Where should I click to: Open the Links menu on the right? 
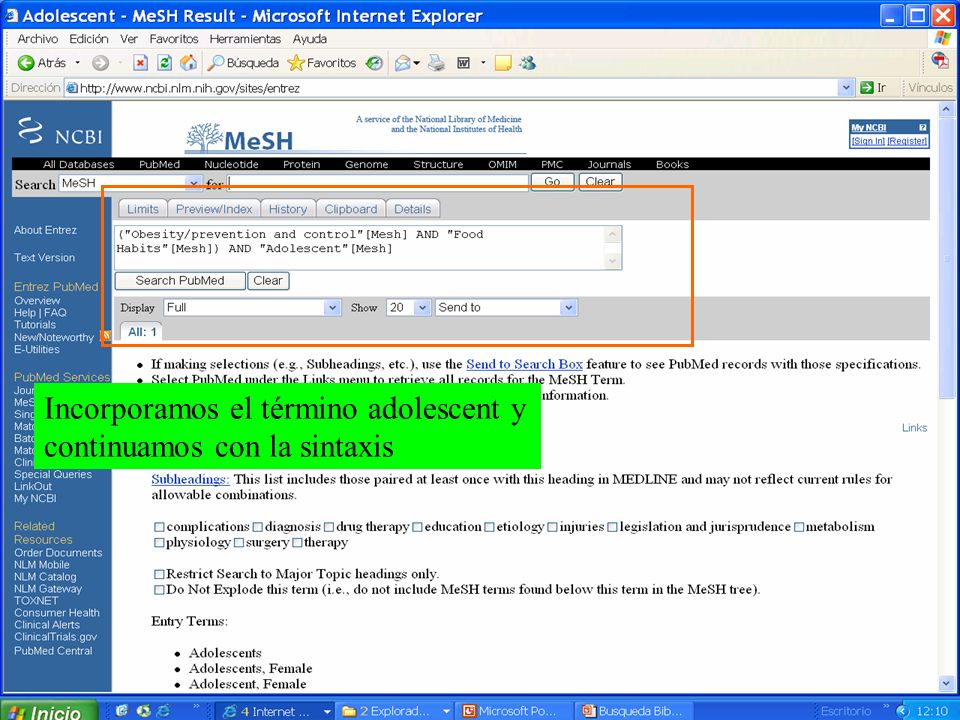(914, 428)
